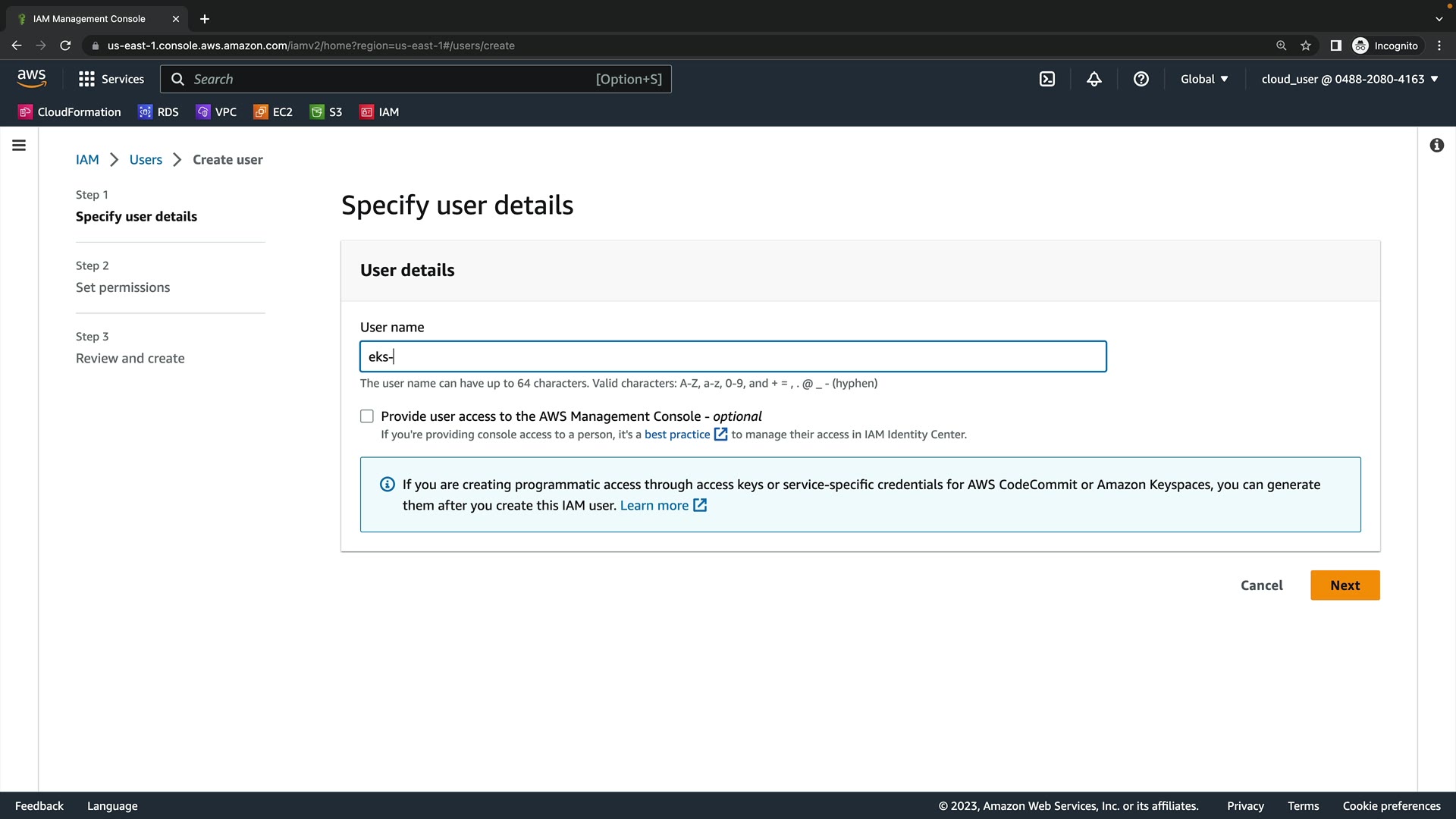The height and width of the screenshot is (819, 1456).
Task: Open the IAM breadcrumb link
Action: pyautogui.click(x=87, y=159)
